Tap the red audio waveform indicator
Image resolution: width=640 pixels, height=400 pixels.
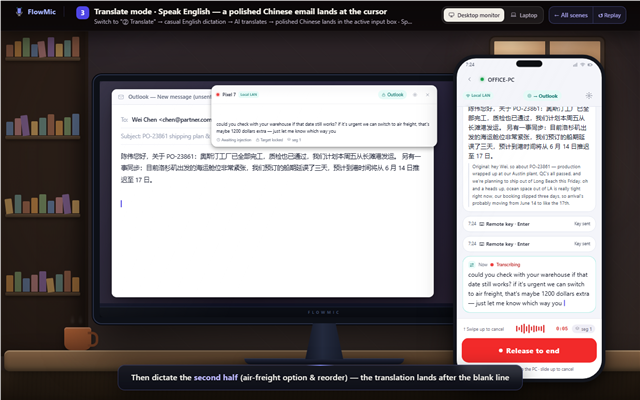click(530, 329)
